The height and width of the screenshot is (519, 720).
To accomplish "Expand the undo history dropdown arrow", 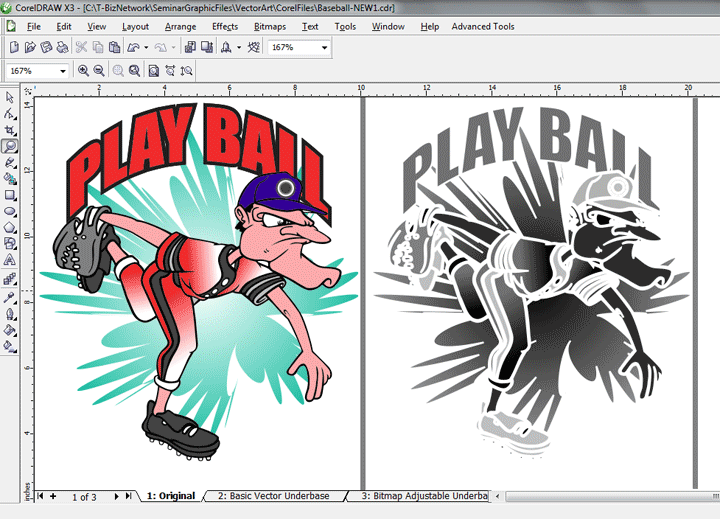I will [146, 47].
